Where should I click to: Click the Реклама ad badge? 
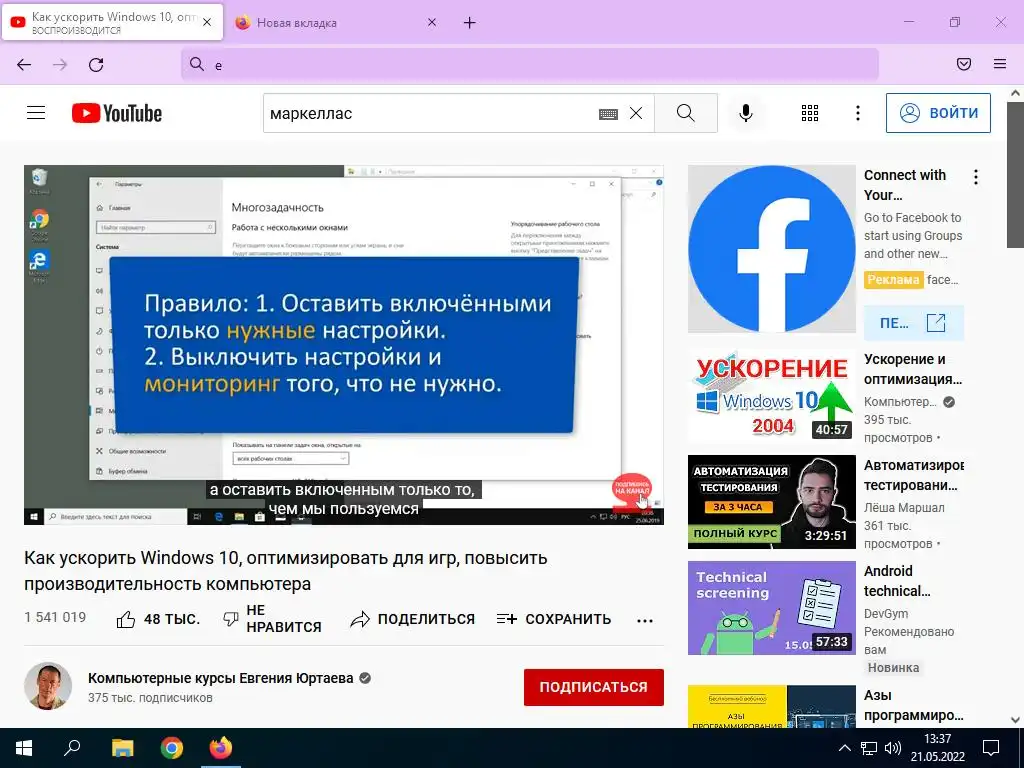[893, 280]
